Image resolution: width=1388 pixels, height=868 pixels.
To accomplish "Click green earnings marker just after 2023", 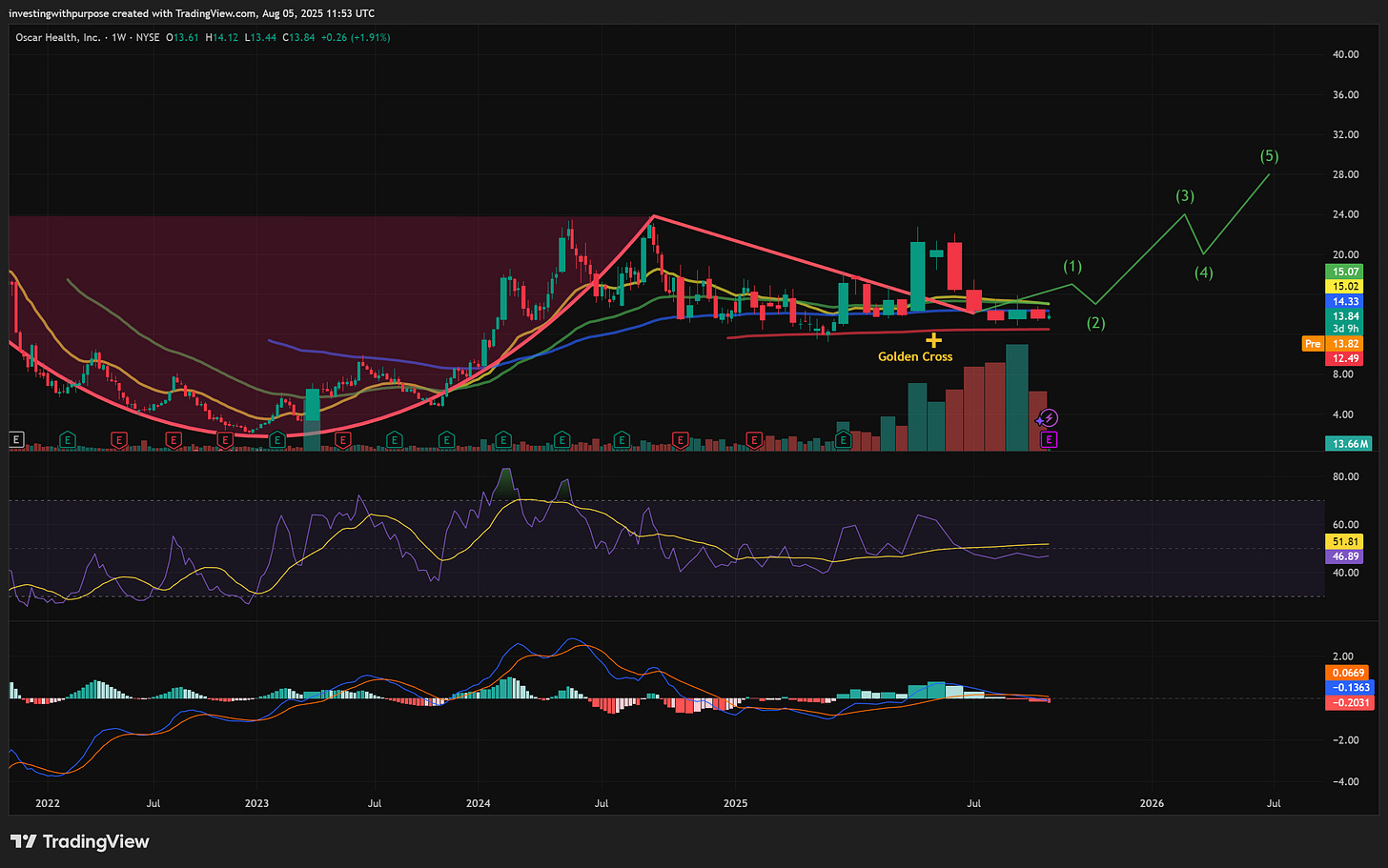I will [277, 439].
